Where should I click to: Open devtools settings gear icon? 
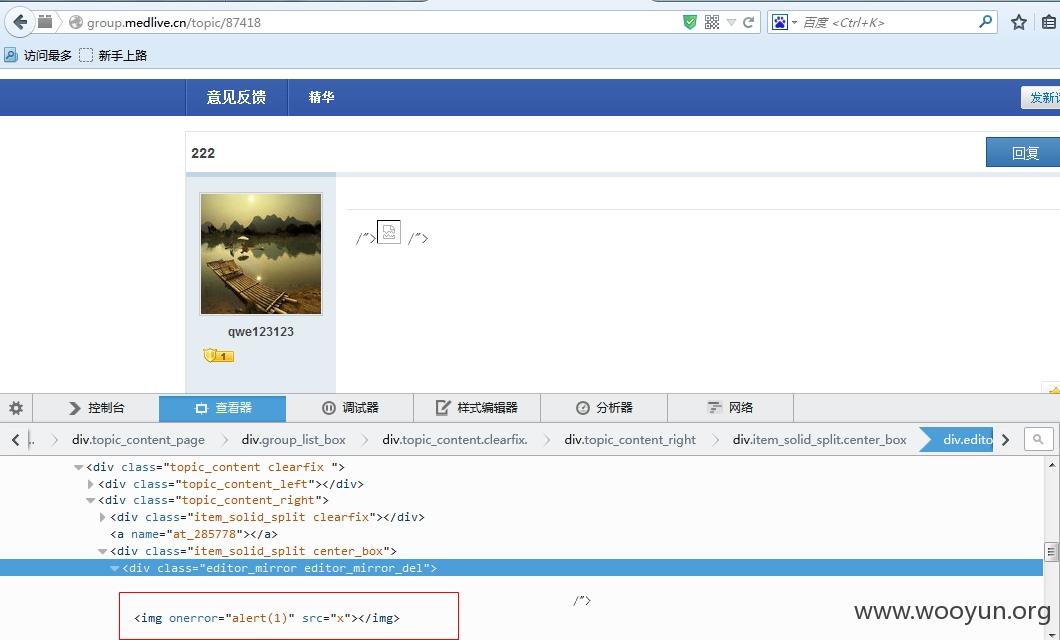click(x=16, y=408)
